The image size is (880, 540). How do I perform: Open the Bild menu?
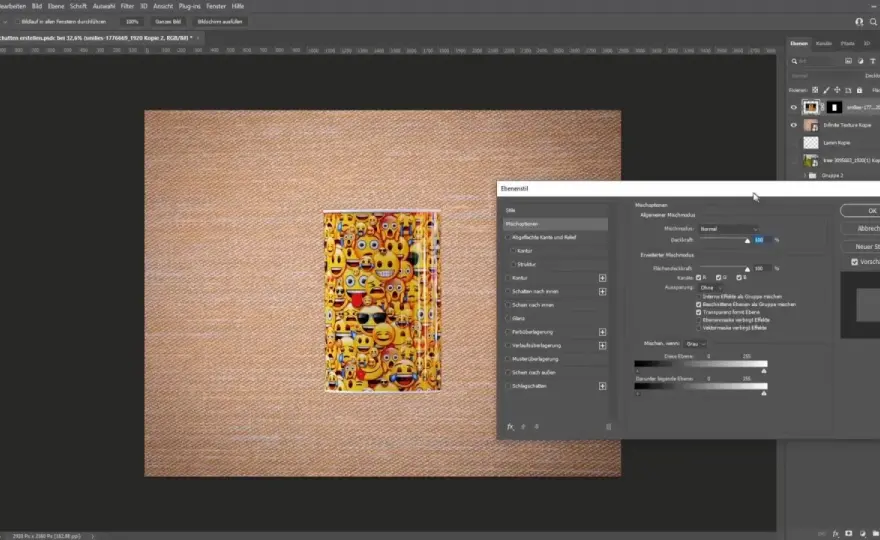pyautogui.click(x=36, y=6)
